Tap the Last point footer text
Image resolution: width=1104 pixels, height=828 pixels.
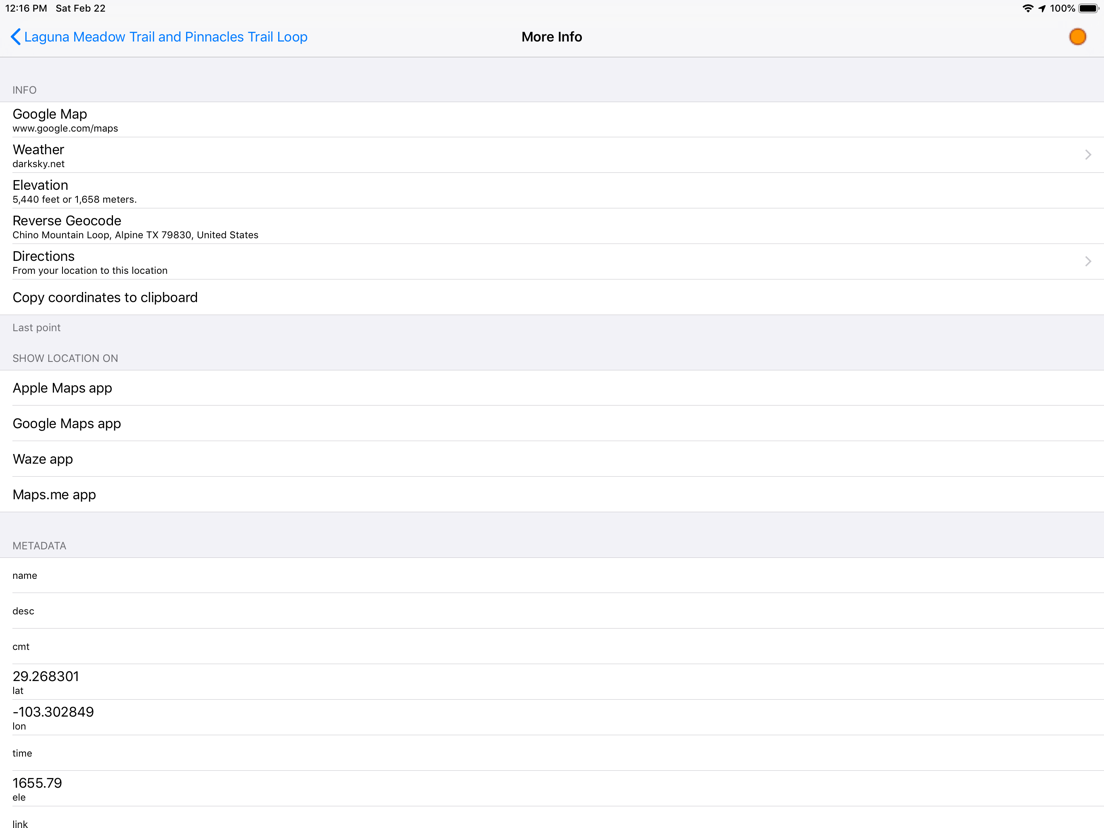point(37,327)
